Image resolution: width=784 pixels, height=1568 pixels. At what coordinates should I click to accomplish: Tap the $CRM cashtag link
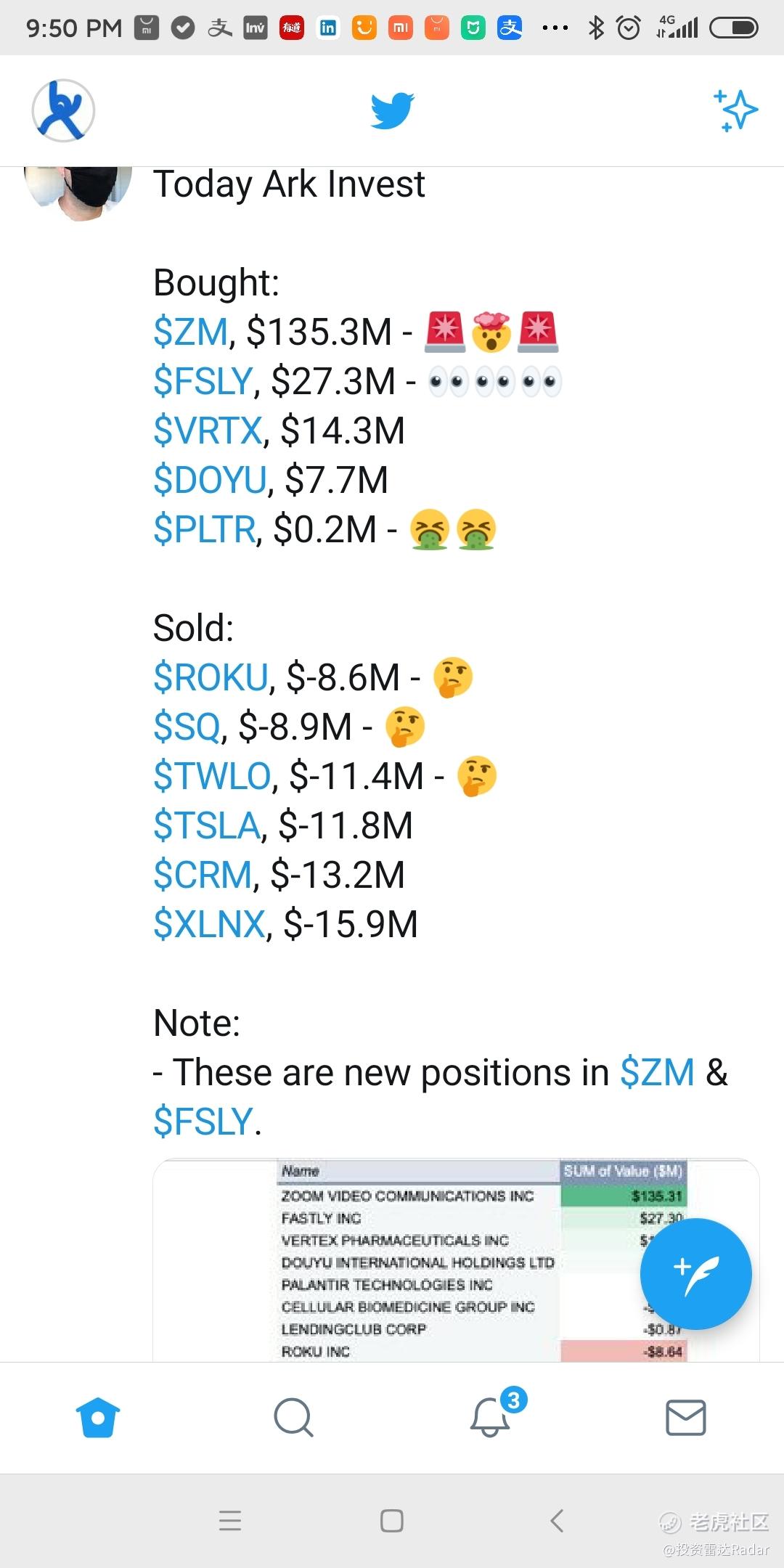point(203,875)
